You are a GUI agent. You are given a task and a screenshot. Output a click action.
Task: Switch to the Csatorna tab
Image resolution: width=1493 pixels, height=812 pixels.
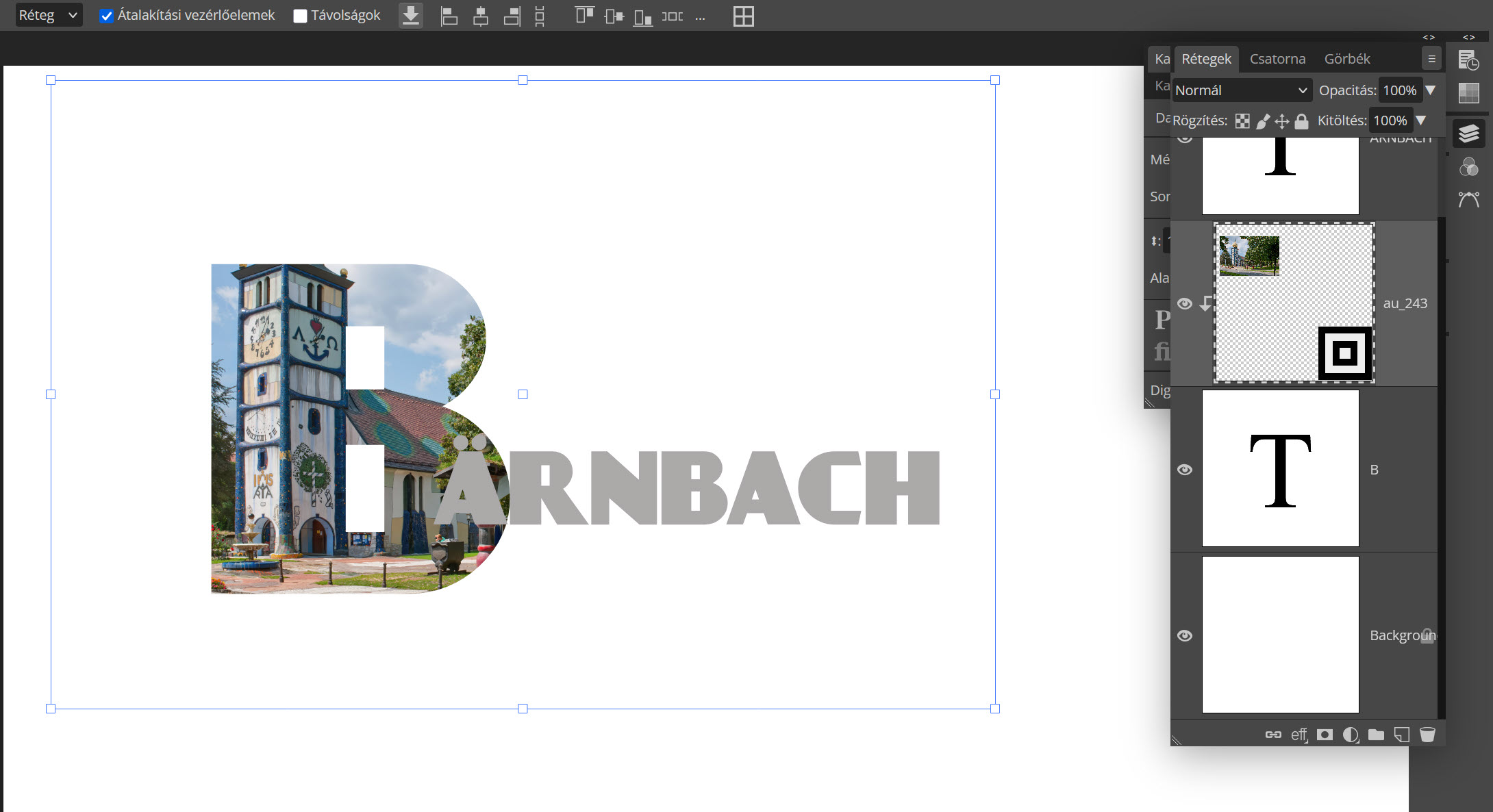click(x=1277, y=59)
